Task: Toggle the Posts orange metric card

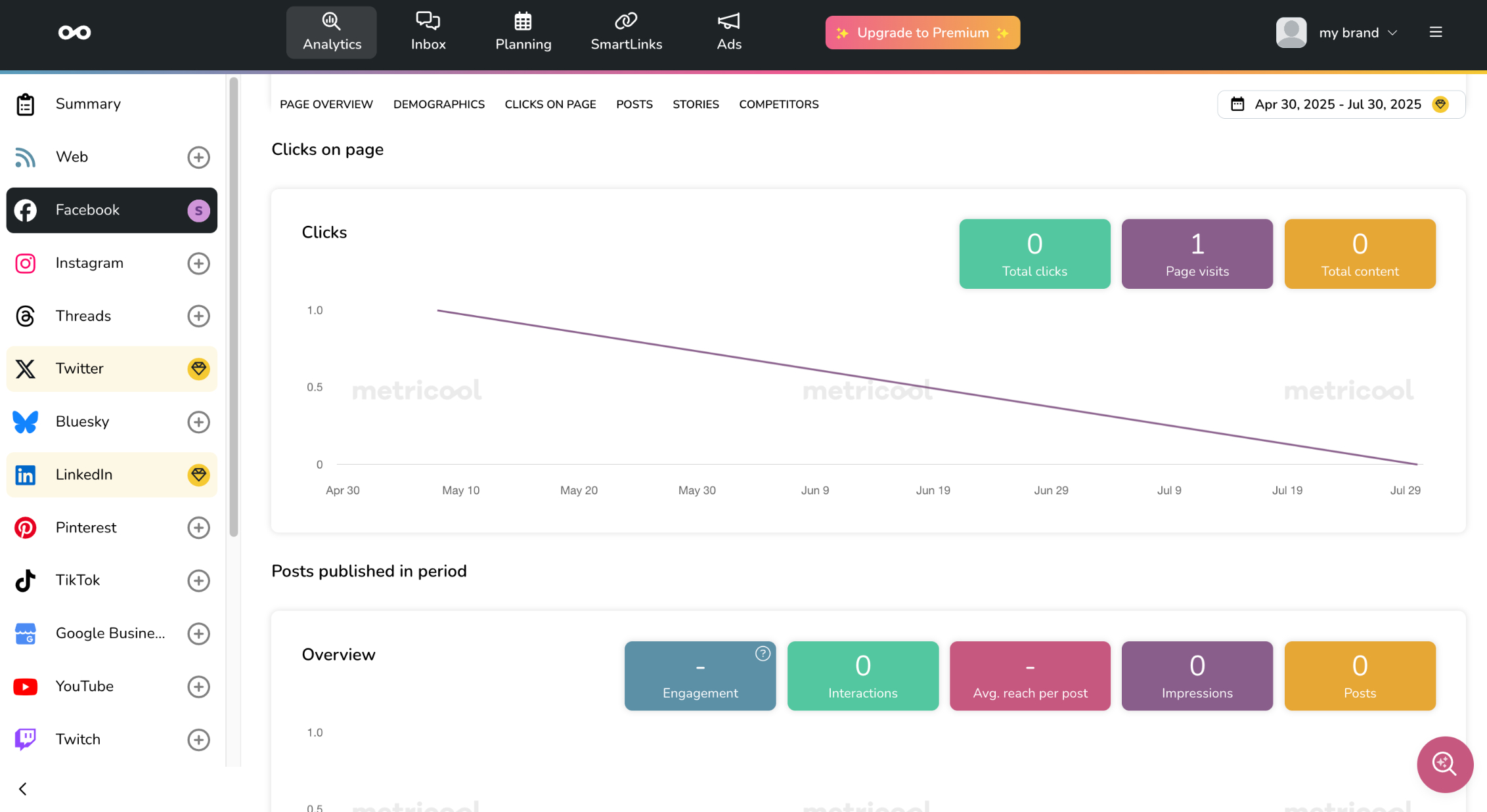Action: click(x=1360, y=676)
